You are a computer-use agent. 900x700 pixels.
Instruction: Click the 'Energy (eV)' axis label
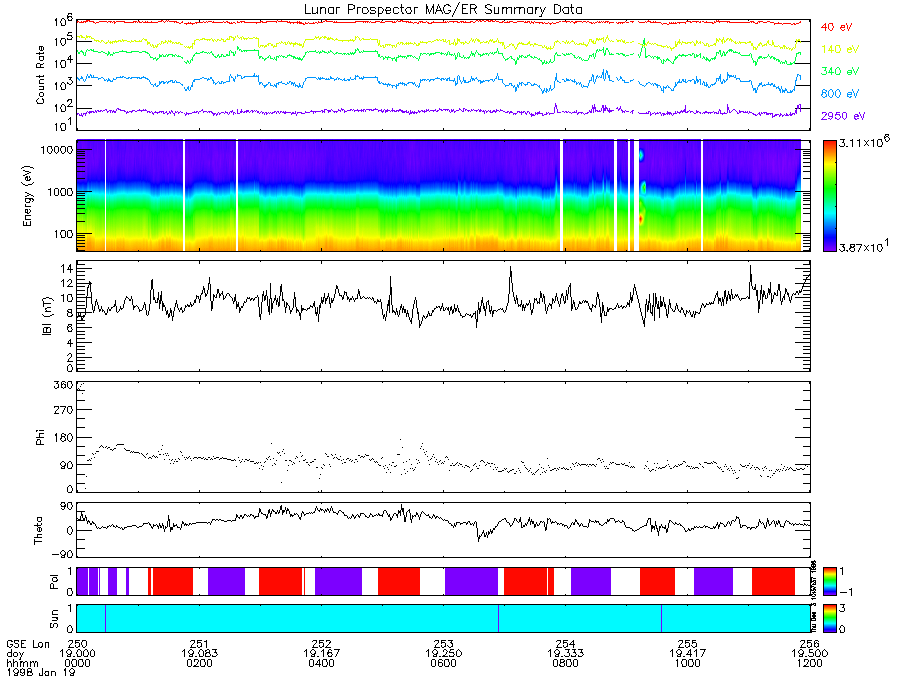[x=28, y=196]
